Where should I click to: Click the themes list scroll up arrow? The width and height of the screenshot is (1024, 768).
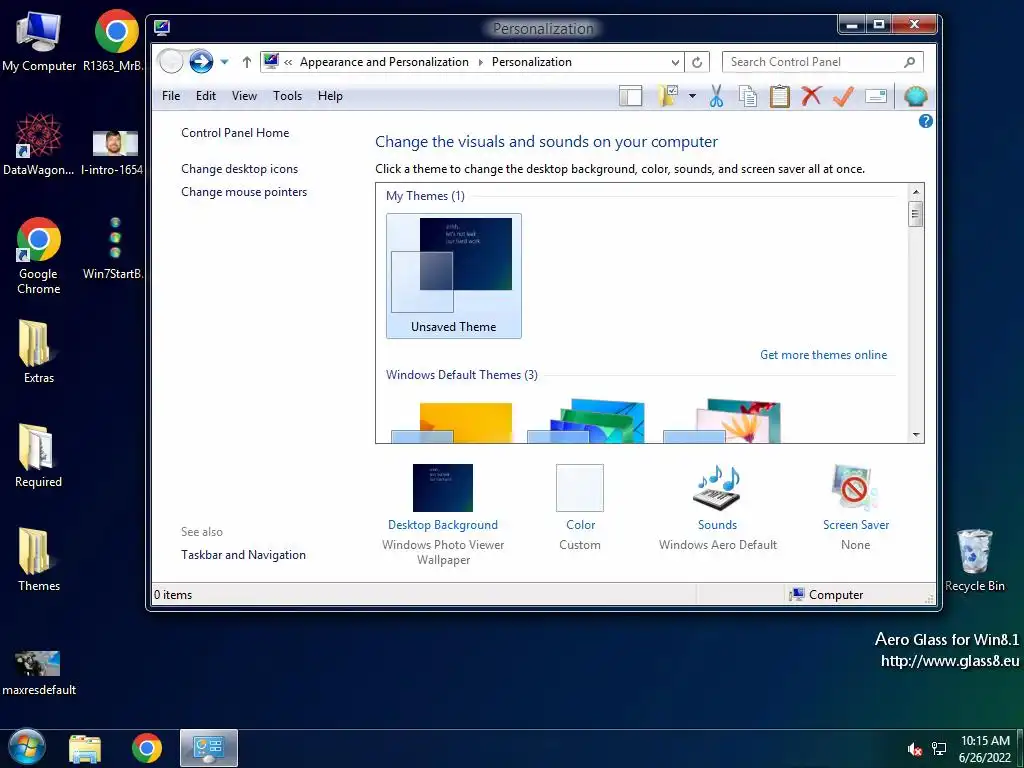coord(916,192)
